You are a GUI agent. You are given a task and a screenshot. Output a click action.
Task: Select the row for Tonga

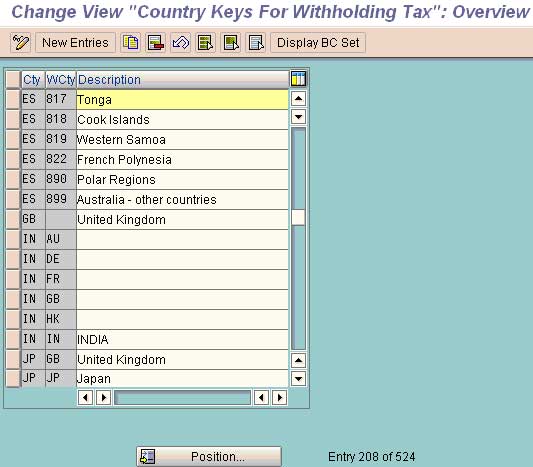pyautogui.click(x=13, y=99)
